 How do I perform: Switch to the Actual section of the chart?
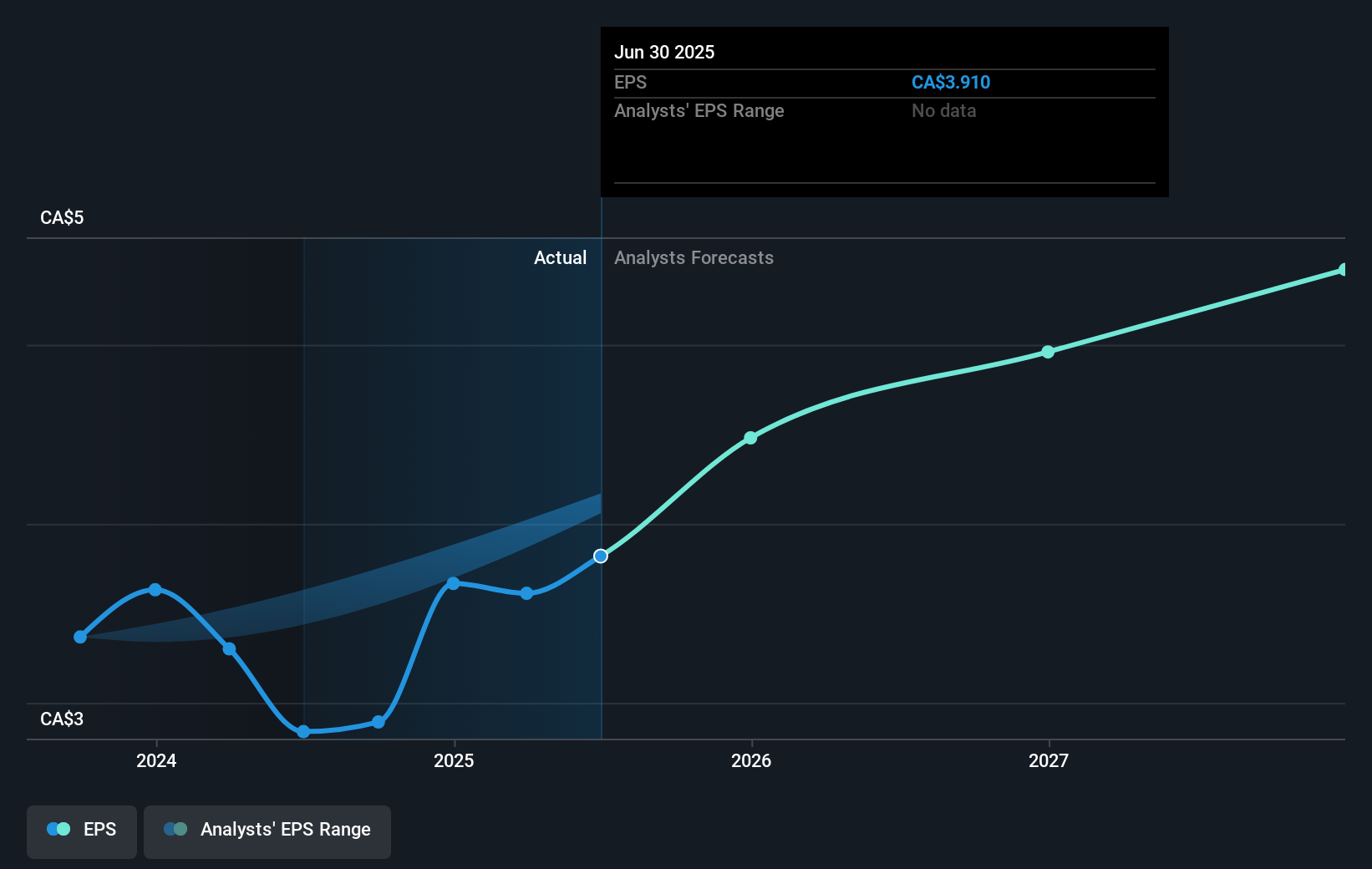(x=560, y=258)
